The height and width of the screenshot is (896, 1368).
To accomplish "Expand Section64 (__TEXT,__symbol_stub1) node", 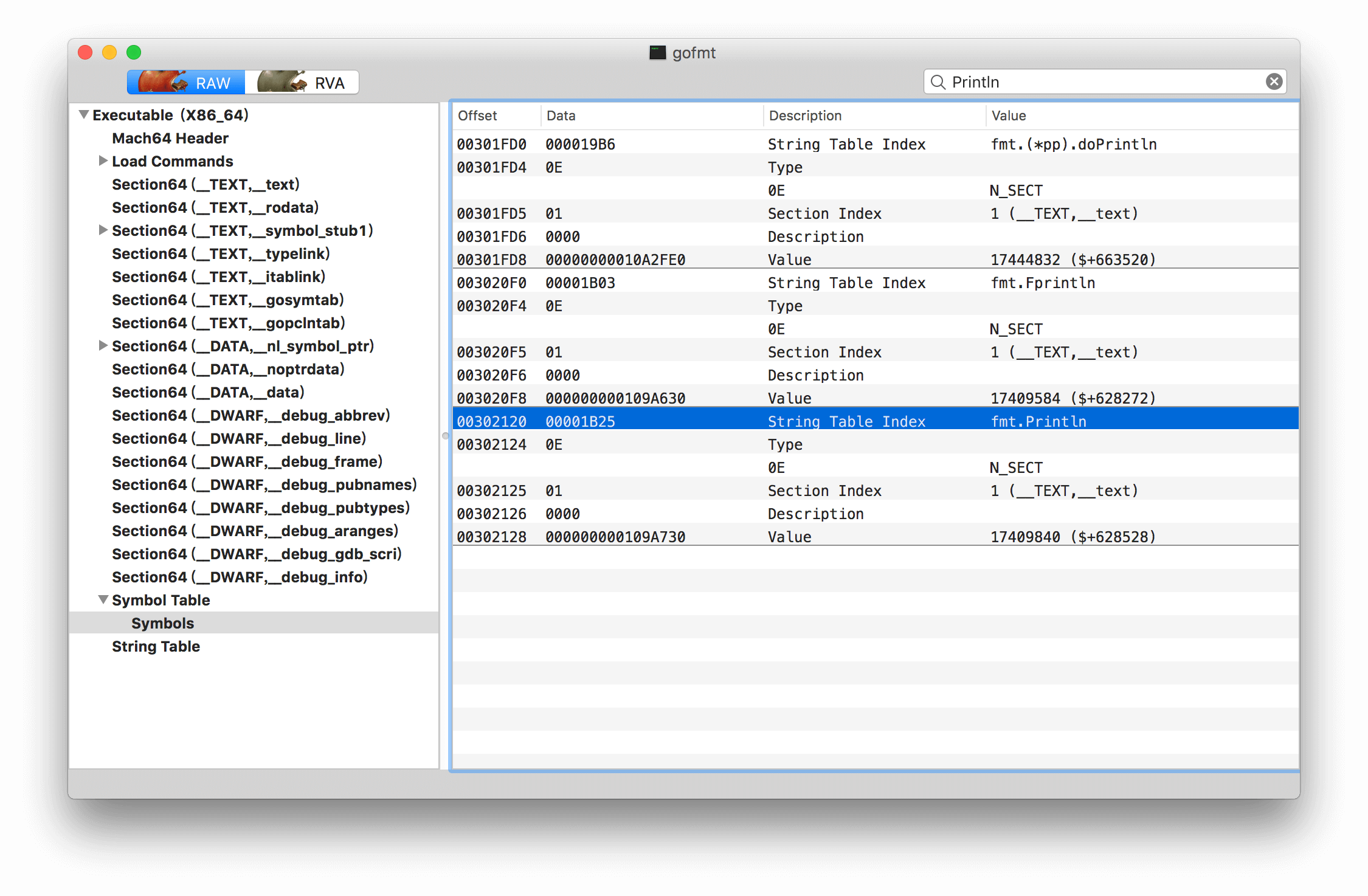I will (x=103, y=230).
